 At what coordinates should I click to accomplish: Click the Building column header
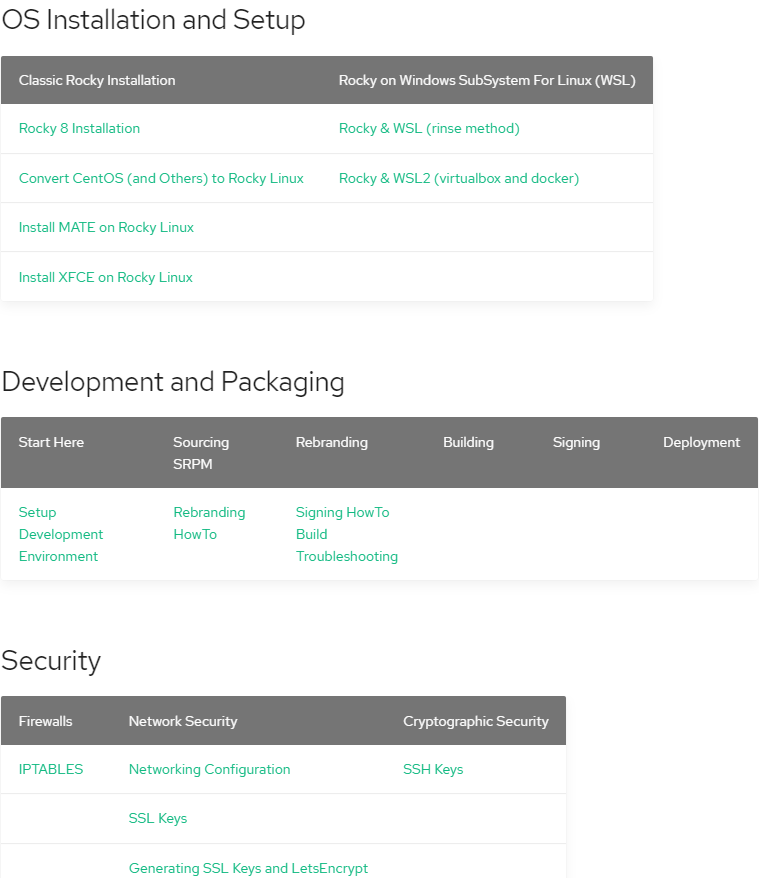coord(468,442)
